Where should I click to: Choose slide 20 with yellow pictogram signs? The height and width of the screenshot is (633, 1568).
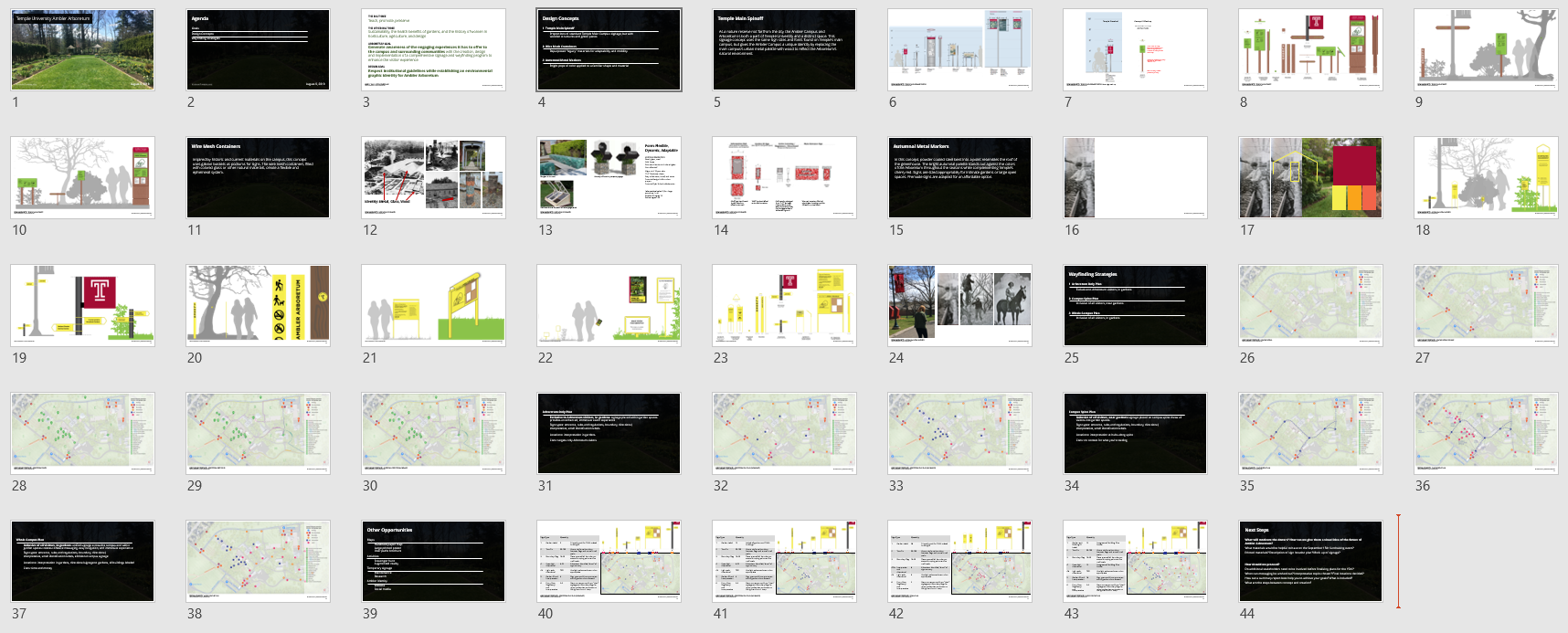click(259, 306)
